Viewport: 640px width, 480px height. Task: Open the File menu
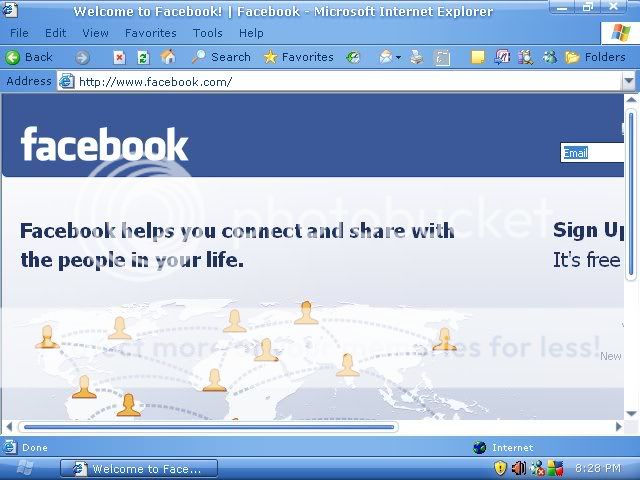tap(19, 33)
